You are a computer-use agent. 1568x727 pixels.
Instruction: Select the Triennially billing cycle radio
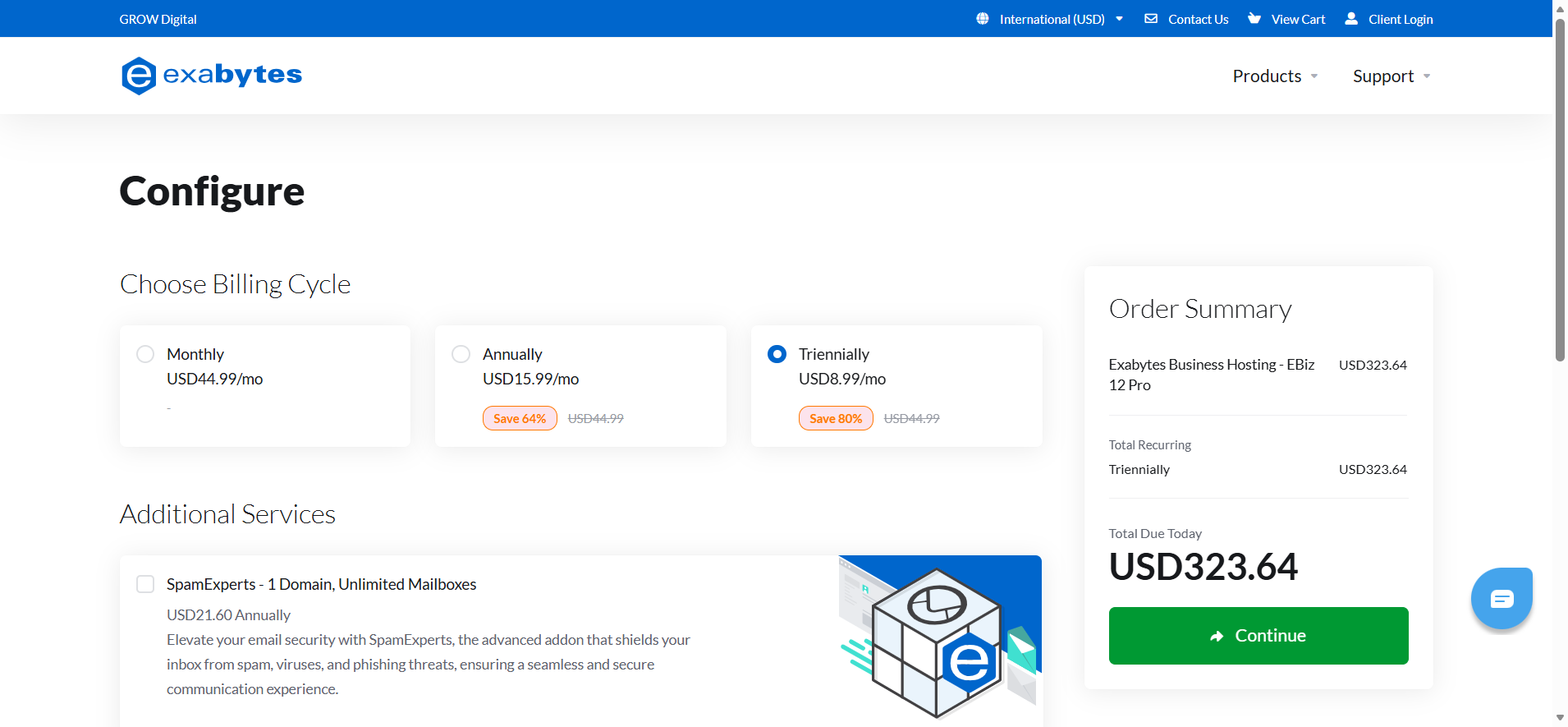click(777, 354)
